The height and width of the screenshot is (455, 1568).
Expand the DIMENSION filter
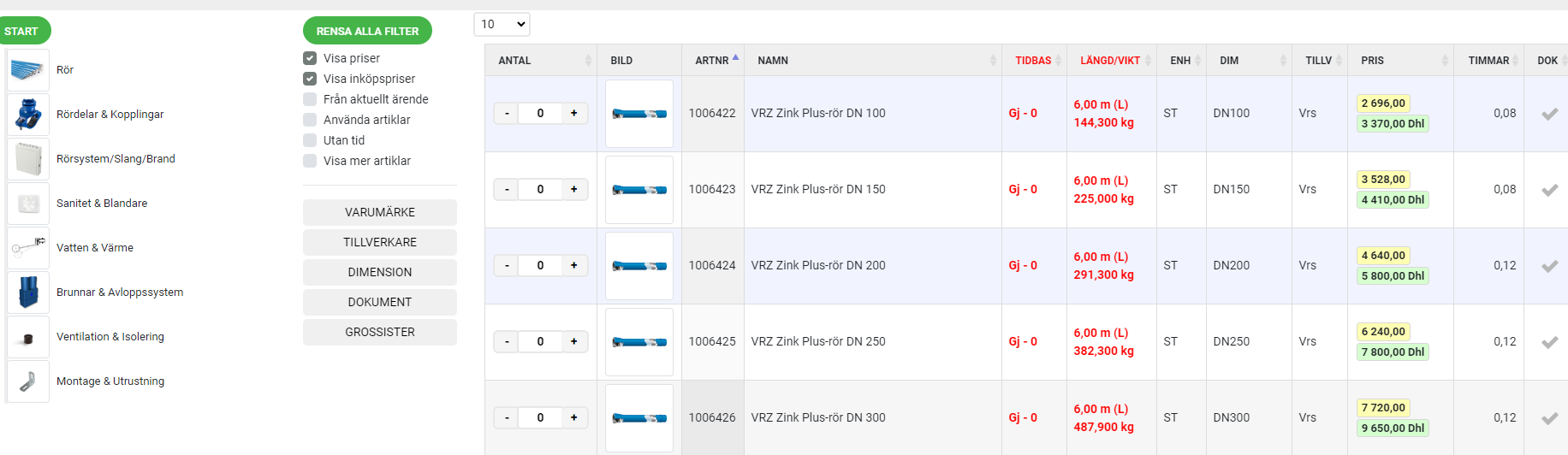pos(380,272)
